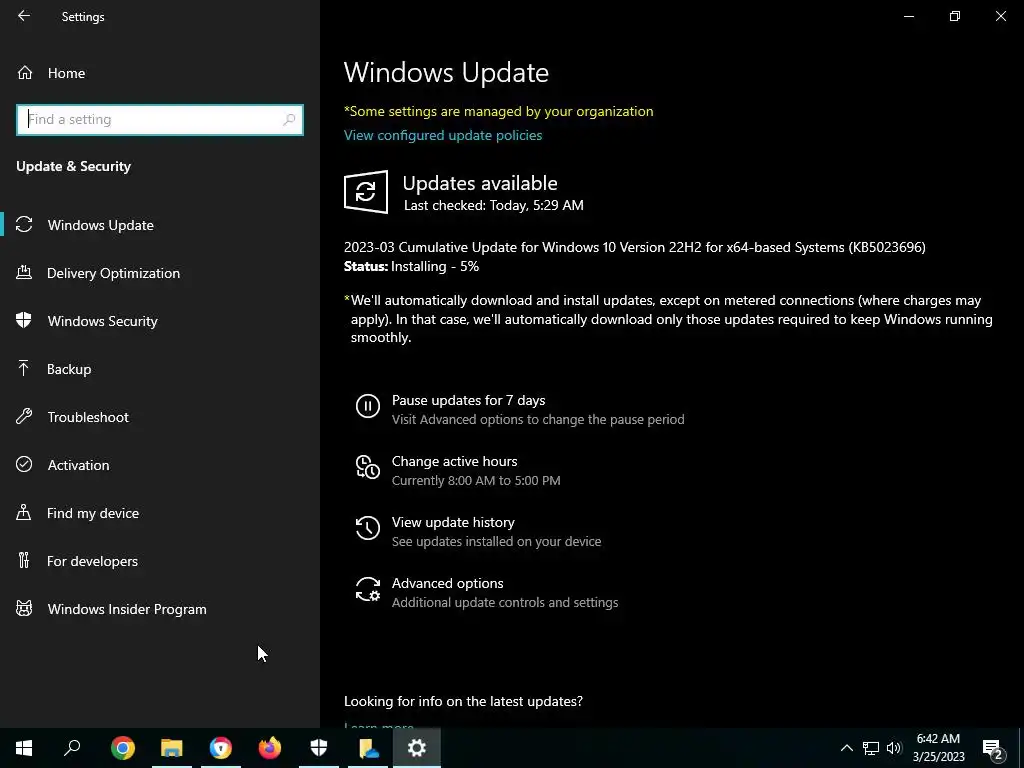Click the Settings gear in taskbar
This screenshot has height=768, width=1024.
click(x=417, y=748)
